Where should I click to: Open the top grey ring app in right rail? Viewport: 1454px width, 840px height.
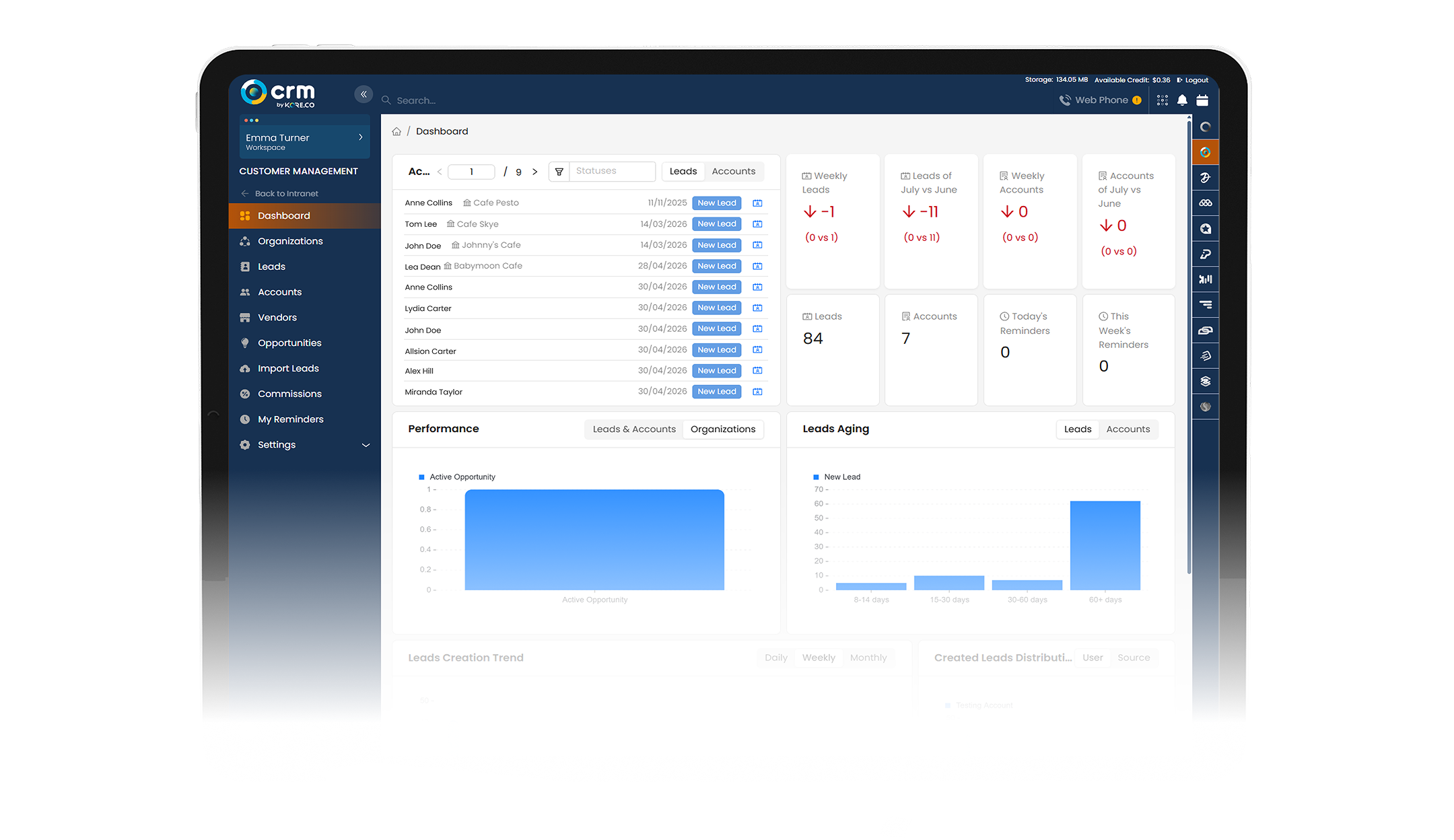point(1205,127)
